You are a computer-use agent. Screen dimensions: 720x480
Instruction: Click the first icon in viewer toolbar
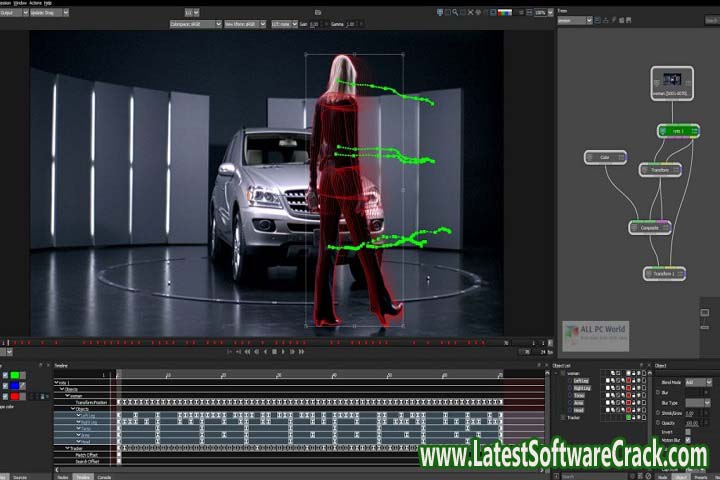[439, 13]
